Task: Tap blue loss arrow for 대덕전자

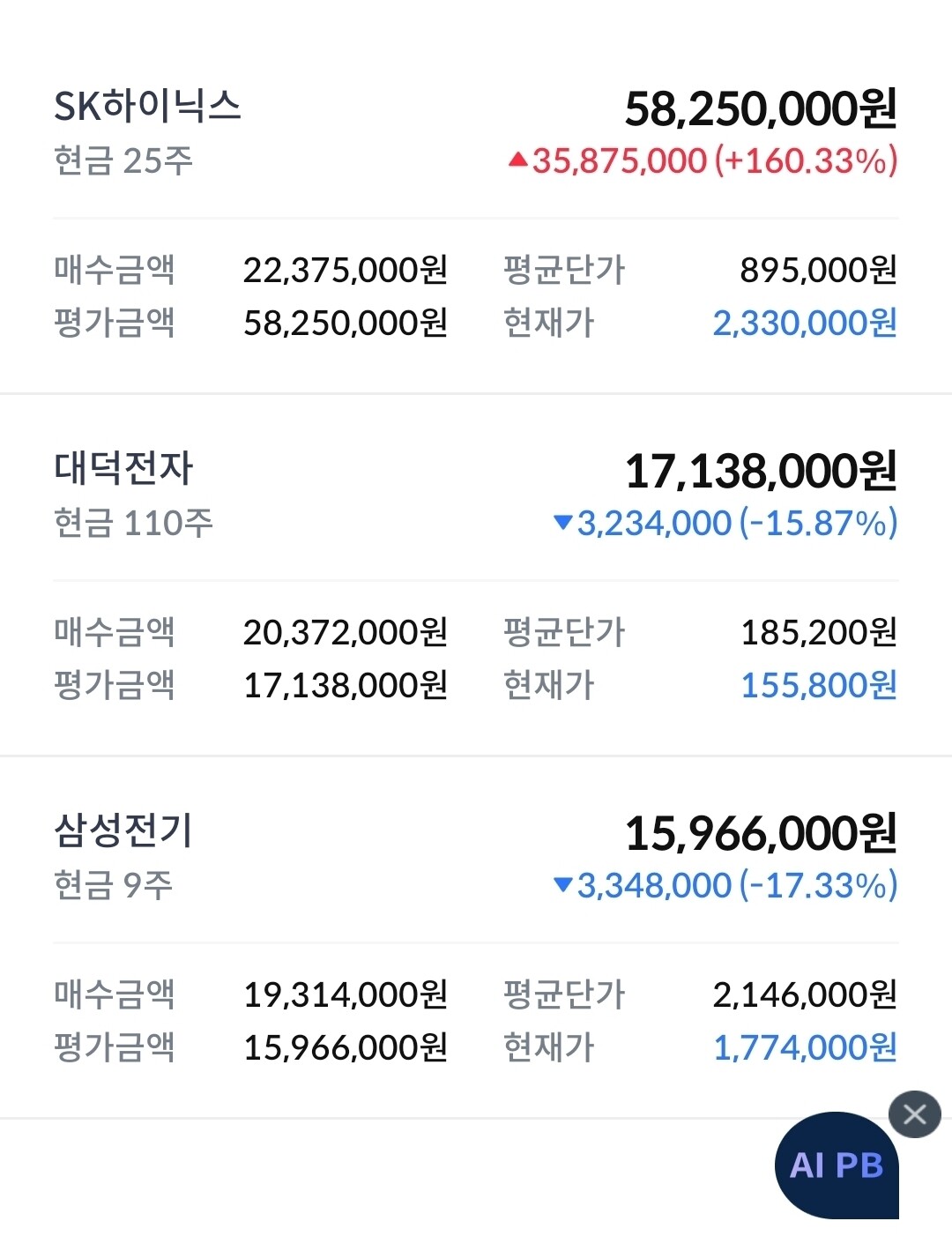Action: (563, 522)
